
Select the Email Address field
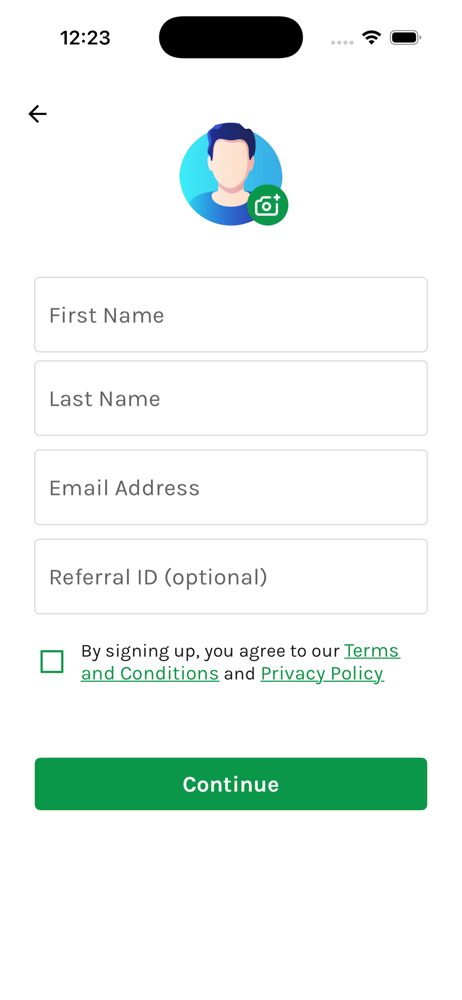(x=231, y=487)
